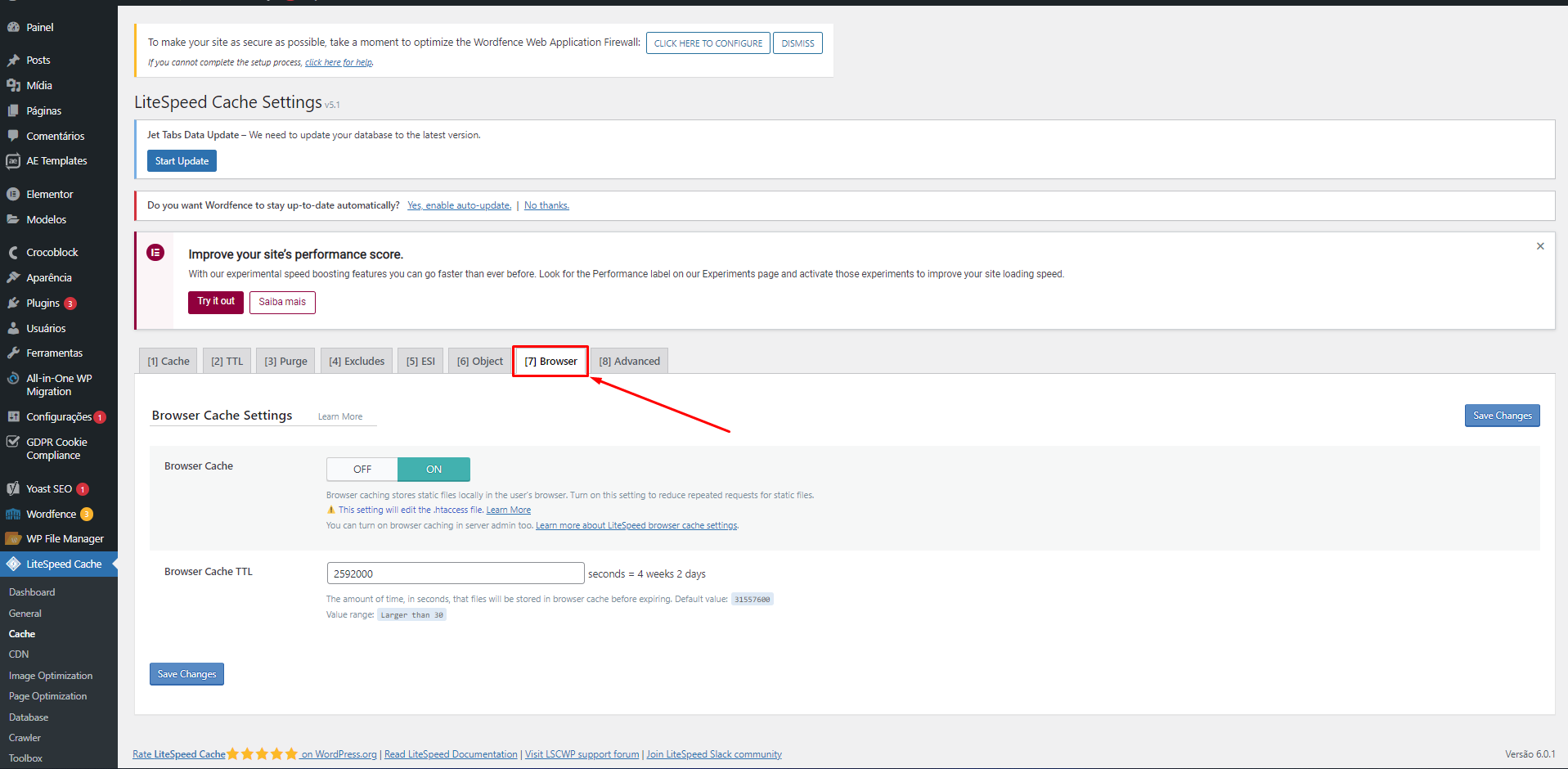Click the default value 31557600 code
Viewport: 1568px width, 769px height.
752,599
